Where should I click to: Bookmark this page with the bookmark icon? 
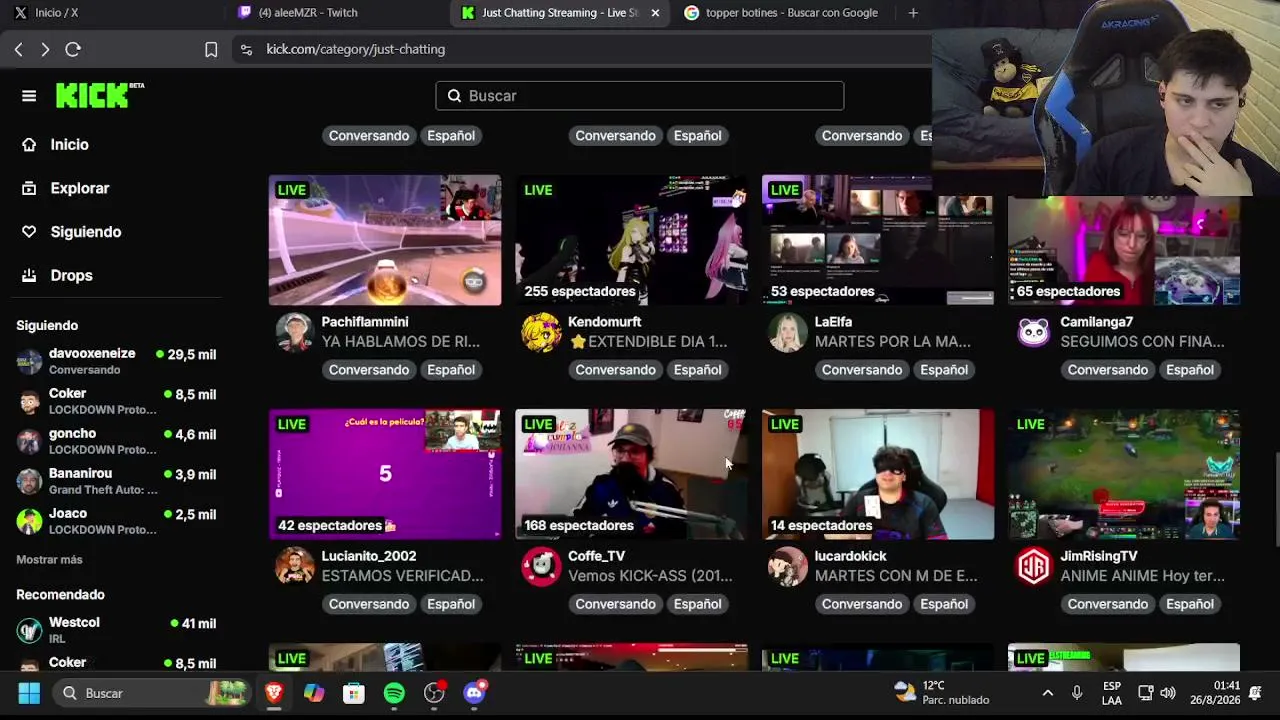pos(211,49)
